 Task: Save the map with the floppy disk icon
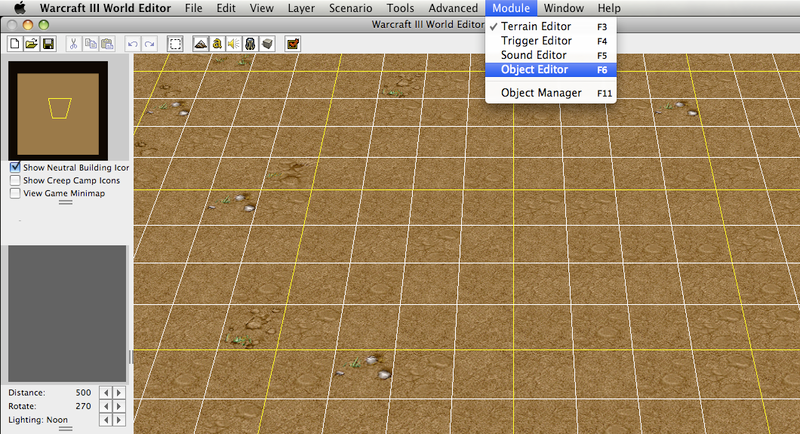(x=48, y=44)
